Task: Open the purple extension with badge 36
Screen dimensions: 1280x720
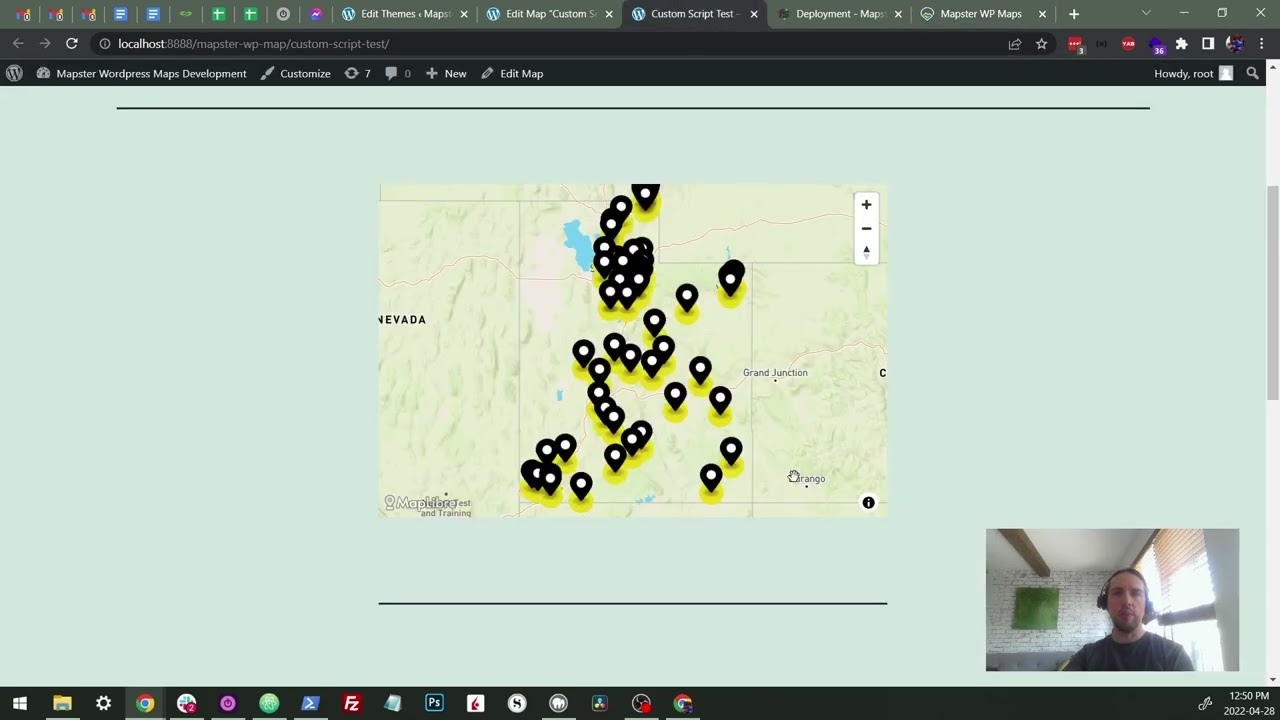Action: 1156,45
